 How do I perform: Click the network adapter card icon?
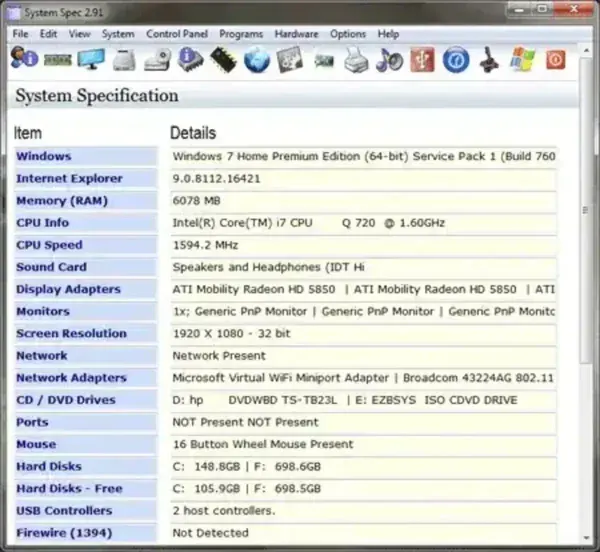click(324, 60)
